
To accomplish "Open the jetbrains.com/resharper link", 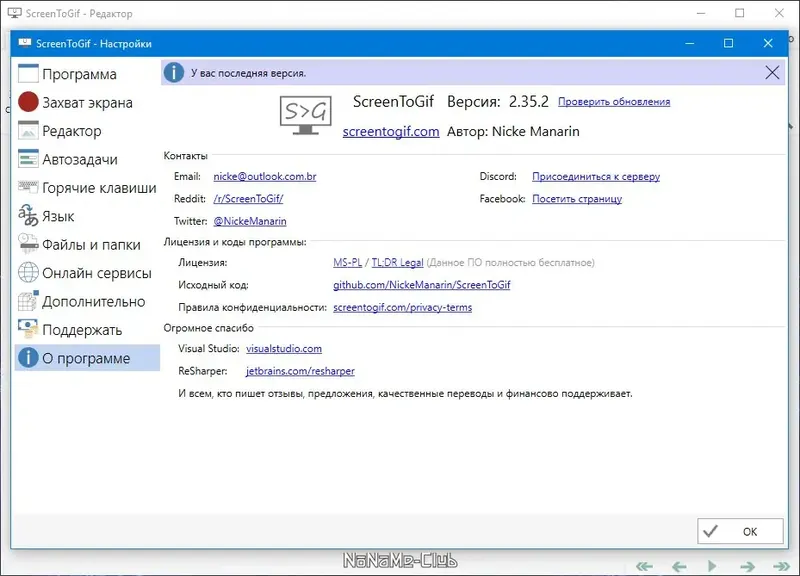I will (x=300, y=371).
